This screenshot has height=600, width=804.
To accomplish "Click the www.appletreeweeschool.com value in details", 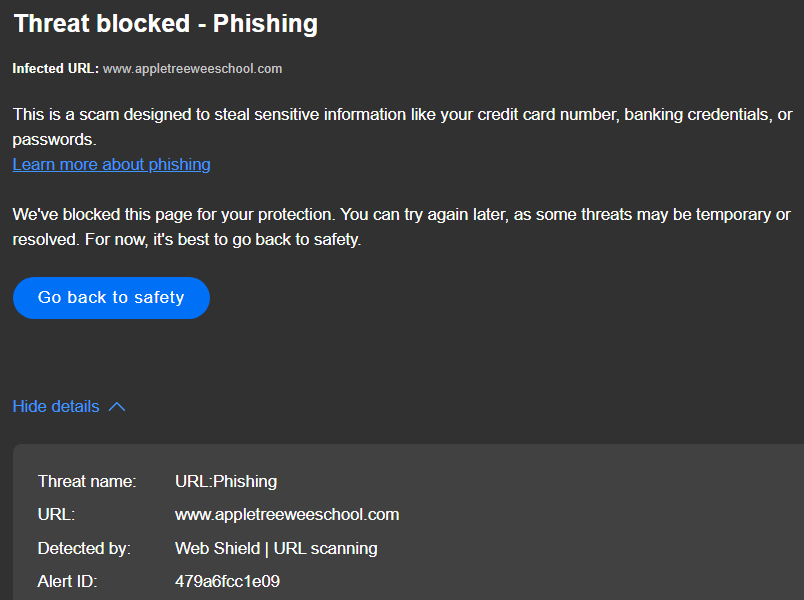I will pyautogui.click(x=287, y=515).
